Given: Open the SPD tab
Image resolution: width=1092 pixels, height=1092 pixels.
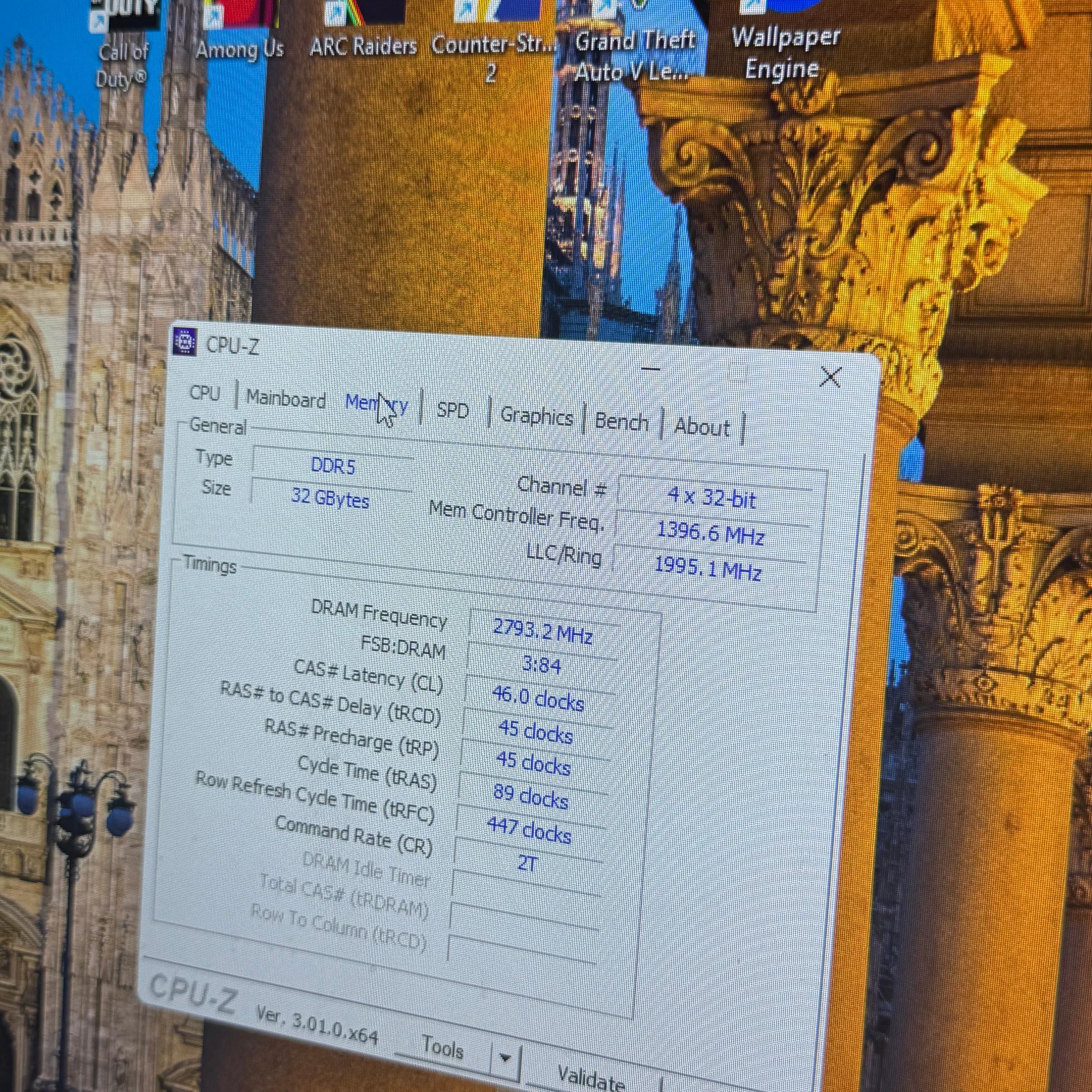Looking at the screenshot, I should (x=453, y=410).
